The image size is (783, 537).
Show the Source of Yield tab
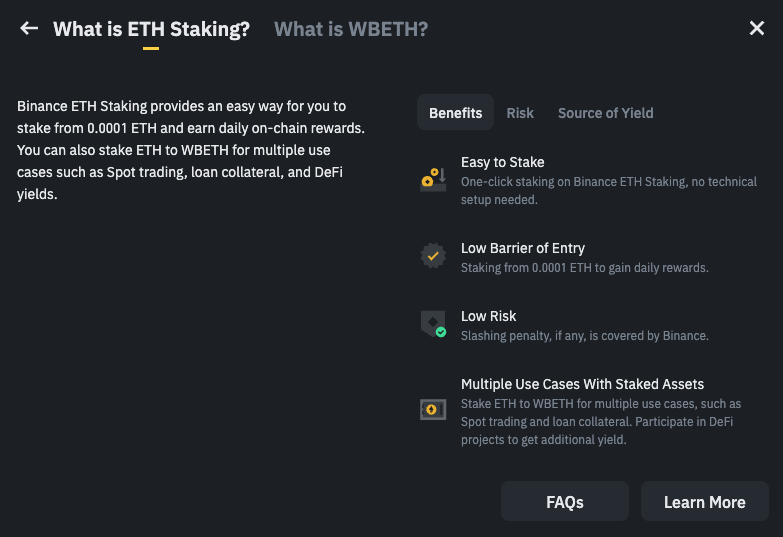click(x=605, y=113)
